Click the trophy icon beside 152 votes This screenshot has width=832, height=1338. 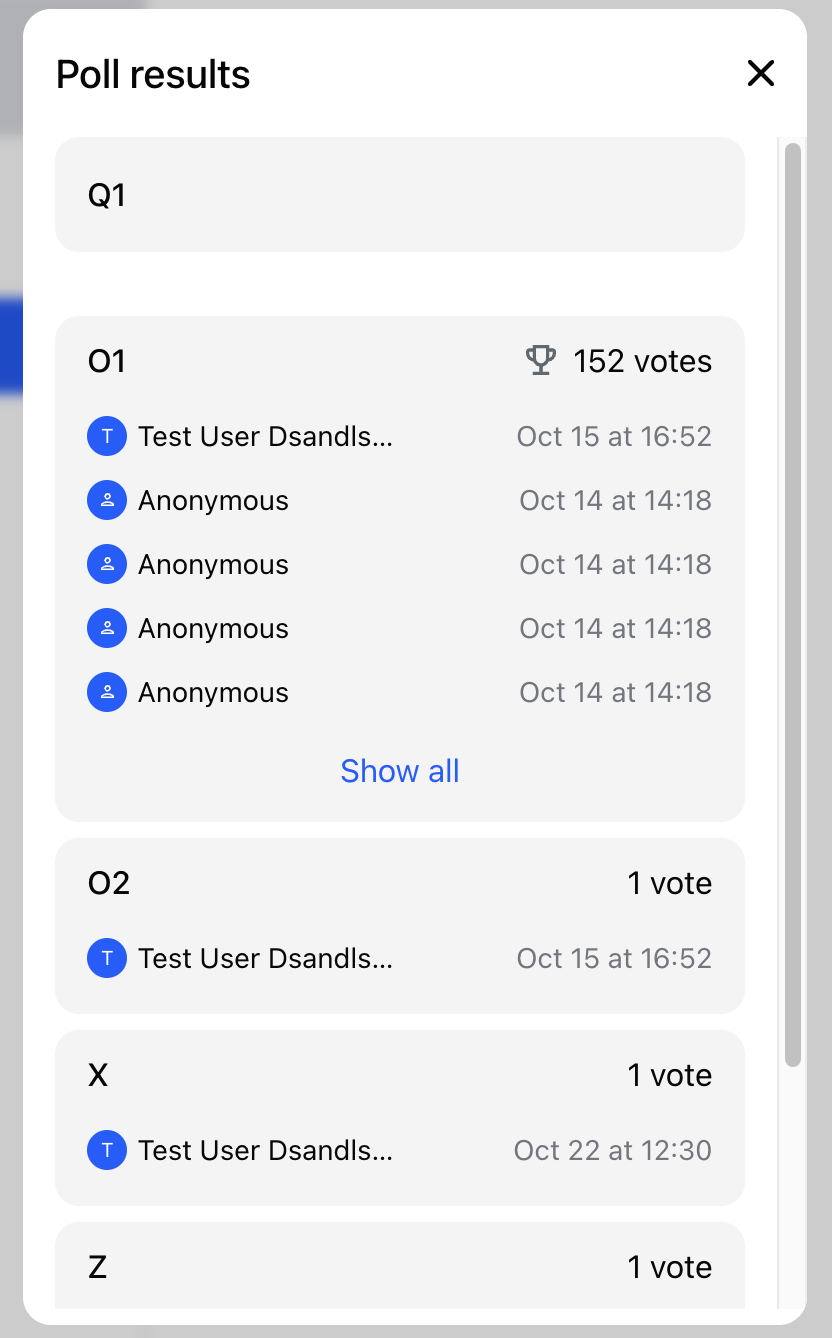[x=541, y=360]
